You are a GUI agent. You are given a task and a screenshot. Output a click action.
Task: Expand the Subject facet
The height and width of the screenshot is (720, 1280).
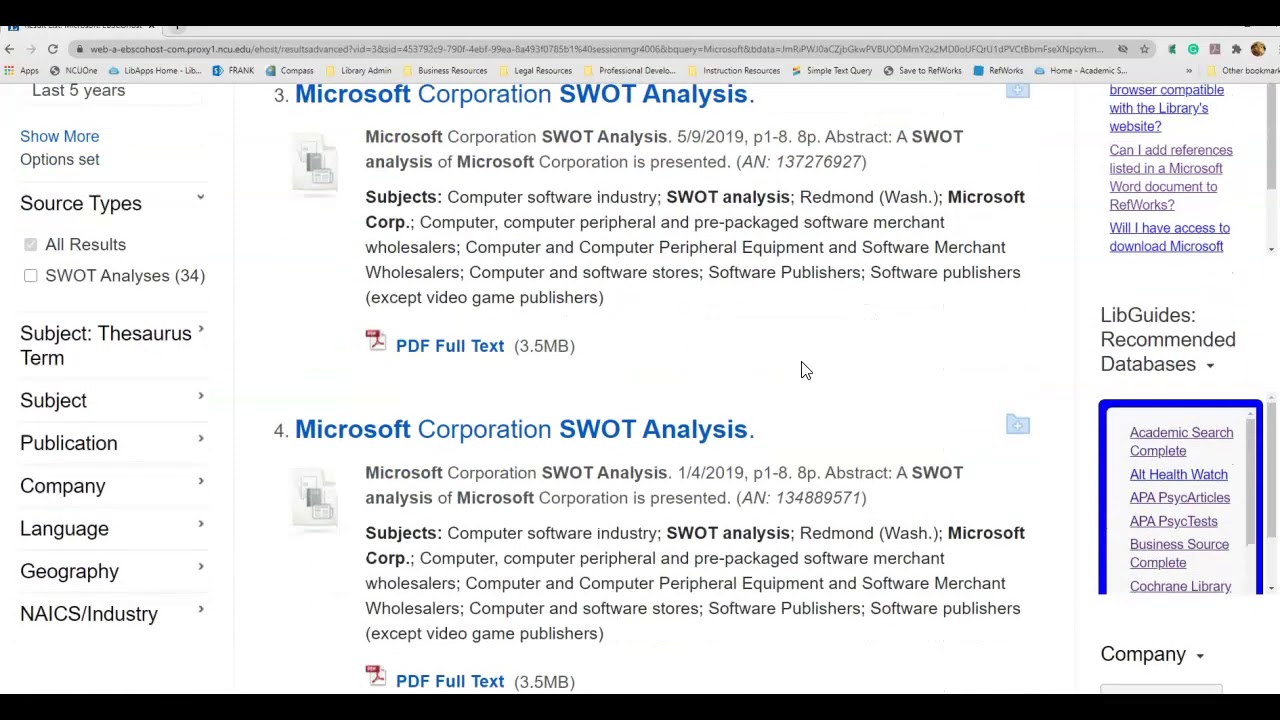(201, 397)
